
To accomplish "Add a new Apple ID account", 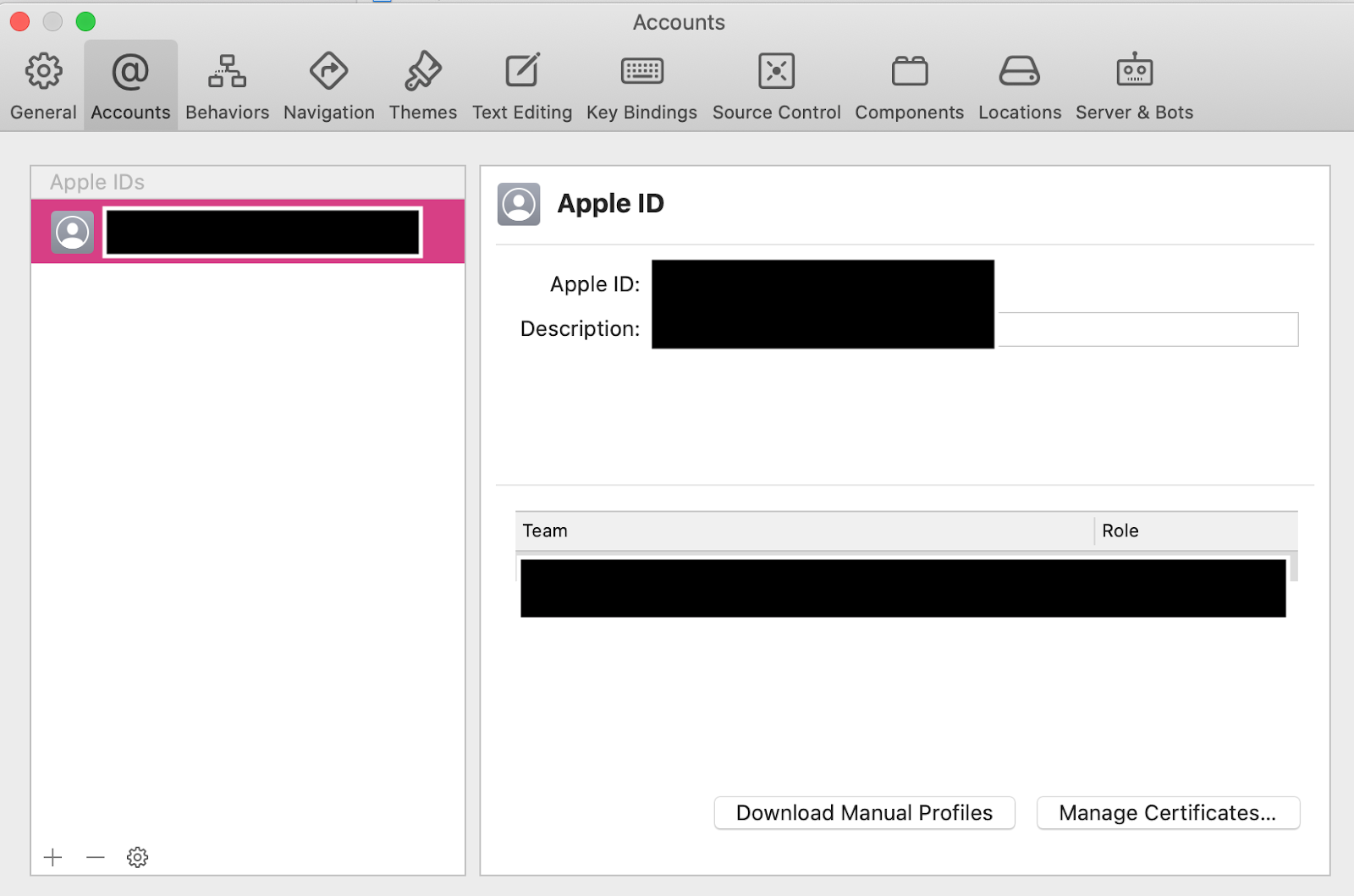I will pyautogui.click(x=52, y=857).
